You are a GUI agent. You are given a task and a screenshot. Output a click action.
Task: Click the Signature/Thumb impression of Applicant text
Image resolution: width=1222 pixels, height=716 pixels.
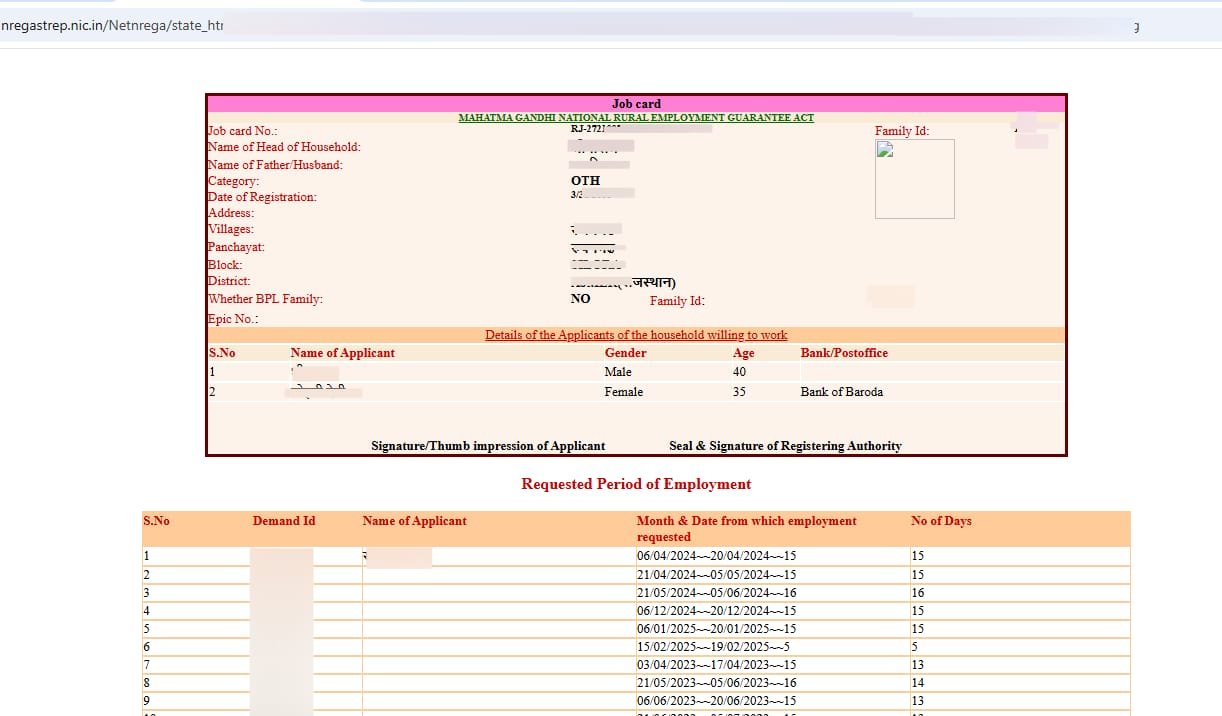(x=488, y=446)
